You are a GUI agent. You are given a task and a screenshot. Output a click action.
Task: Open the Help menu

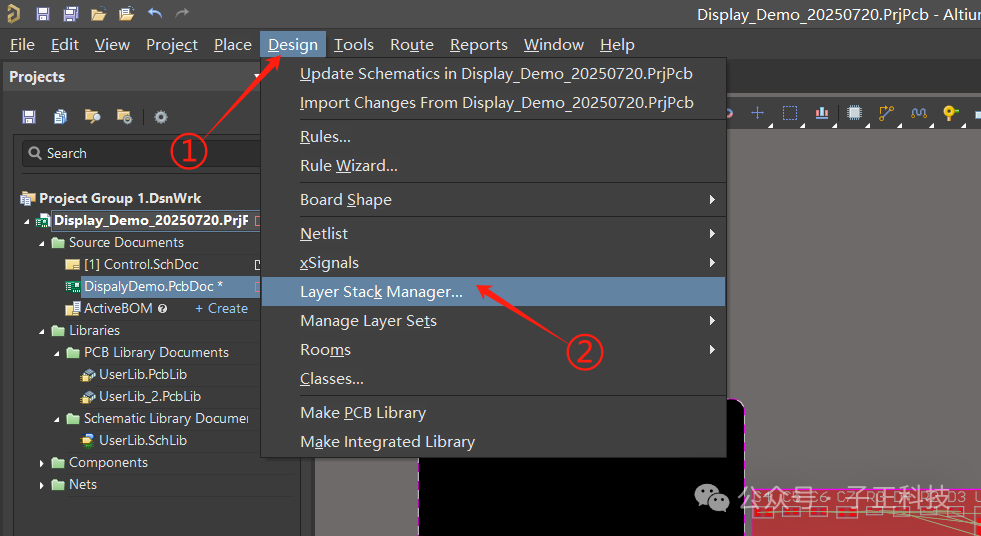click(618, 45)
